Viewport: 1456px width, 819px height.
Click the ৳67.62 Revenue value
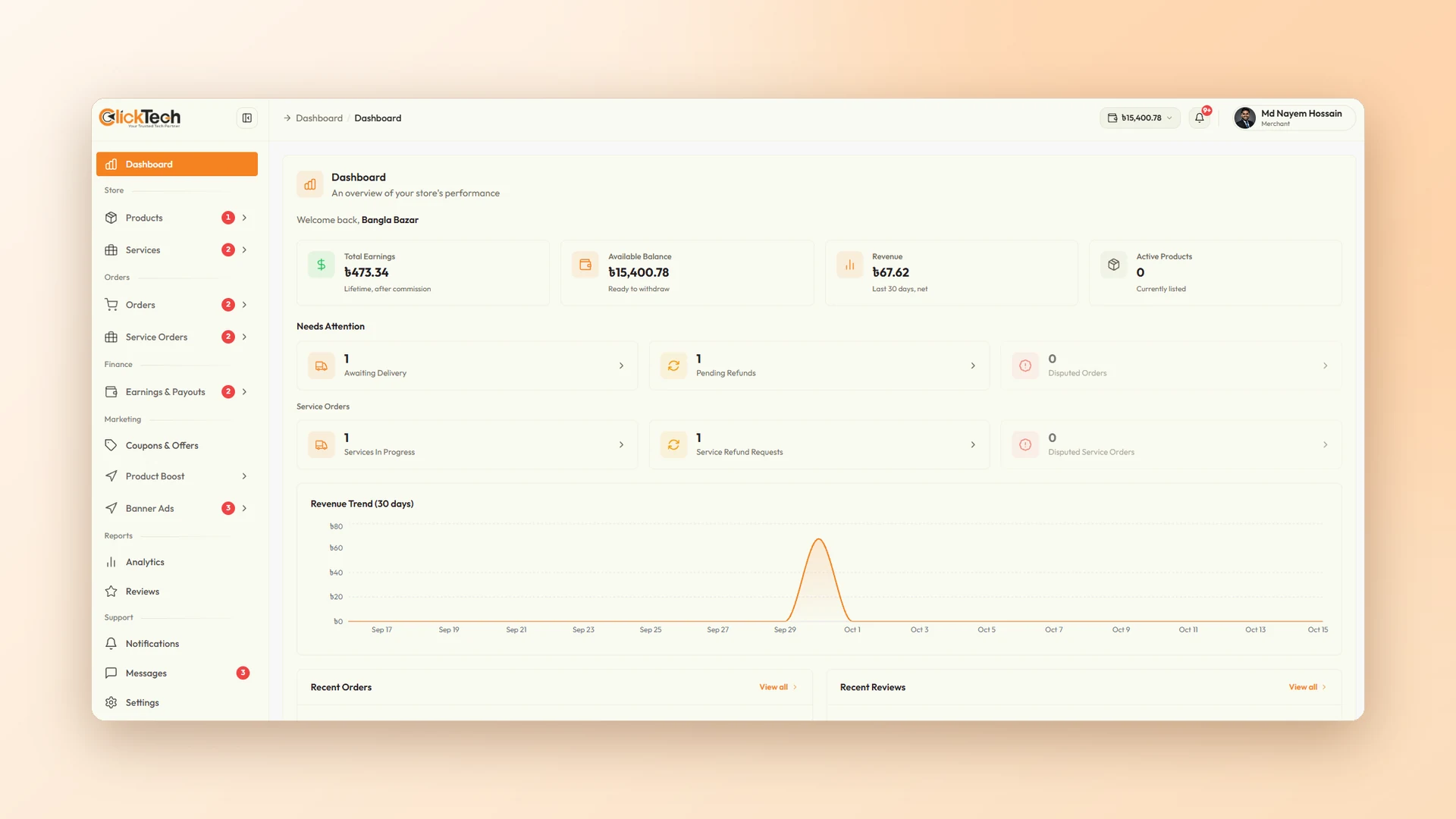tap(890, 272)
